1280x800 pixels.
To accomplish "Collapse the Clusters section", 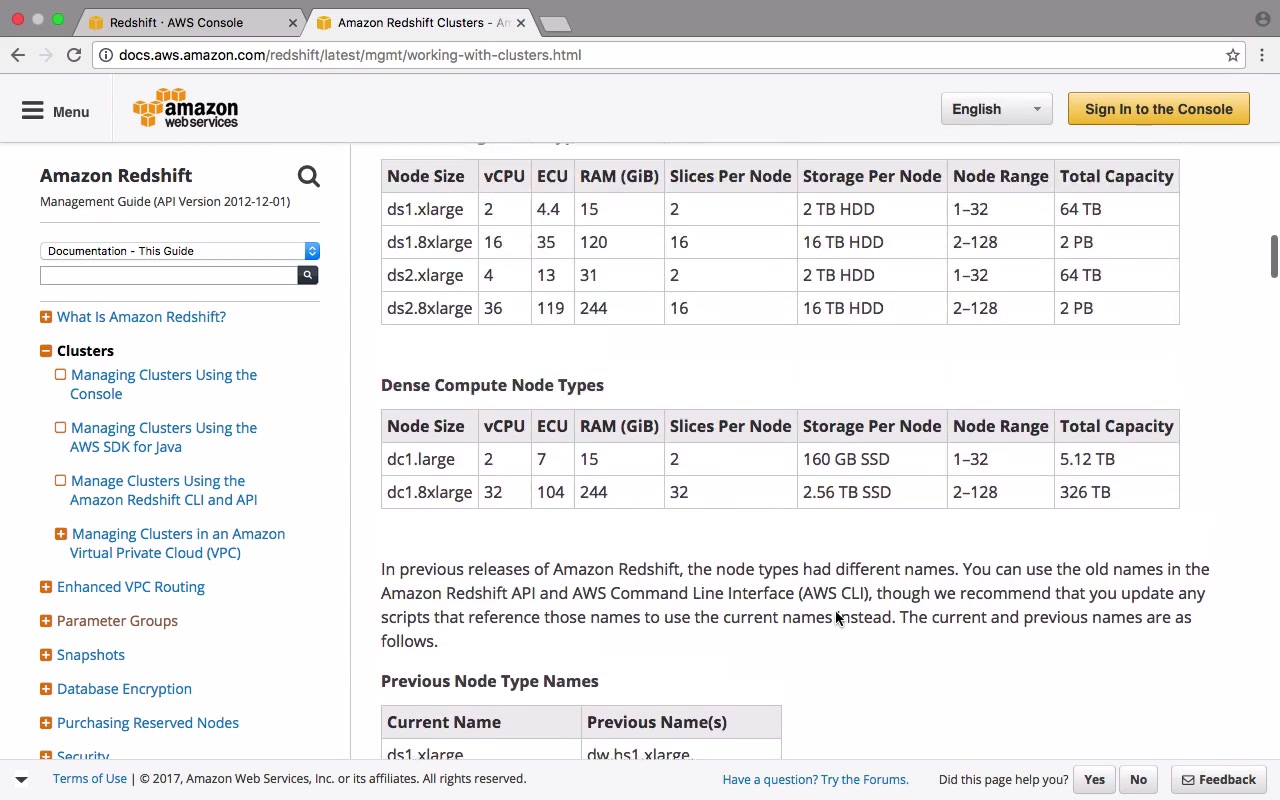I will [x=46, y=351].
